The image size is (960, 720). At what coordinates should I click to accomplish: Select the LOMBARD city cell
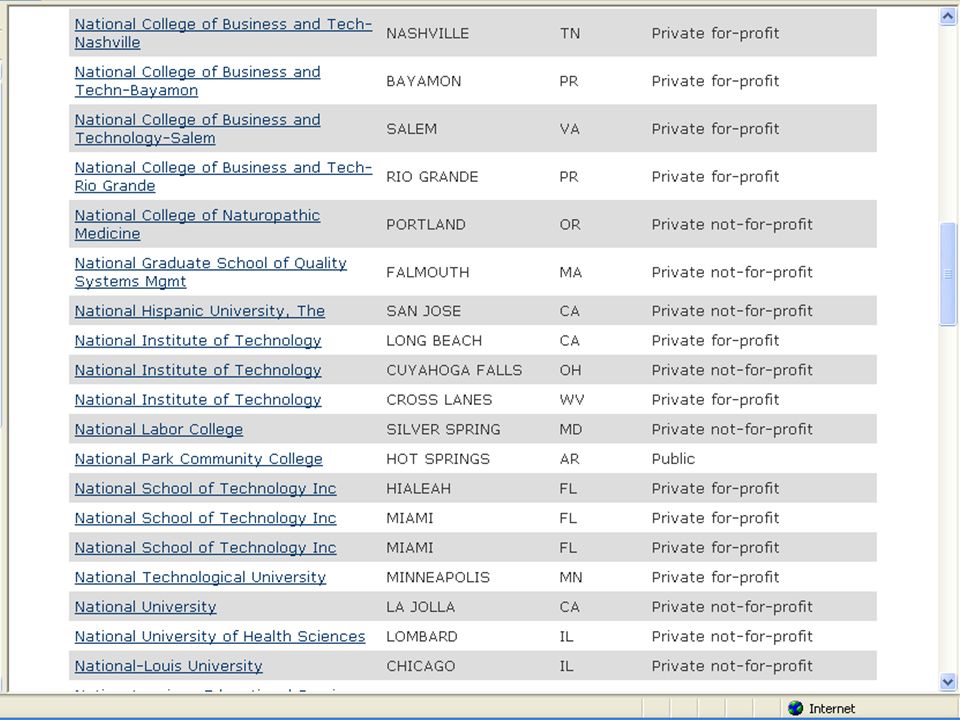tap(421, 636)
